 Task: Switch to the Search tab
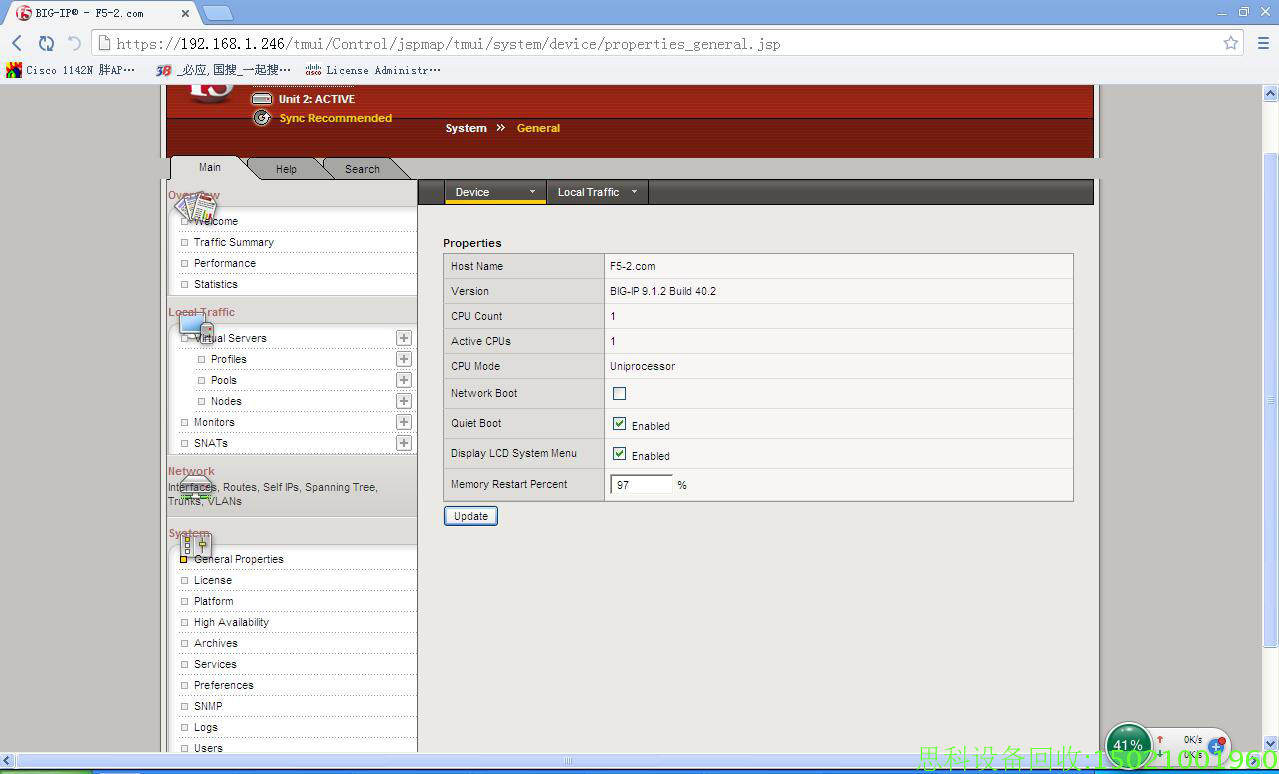(x=362, y=169)
